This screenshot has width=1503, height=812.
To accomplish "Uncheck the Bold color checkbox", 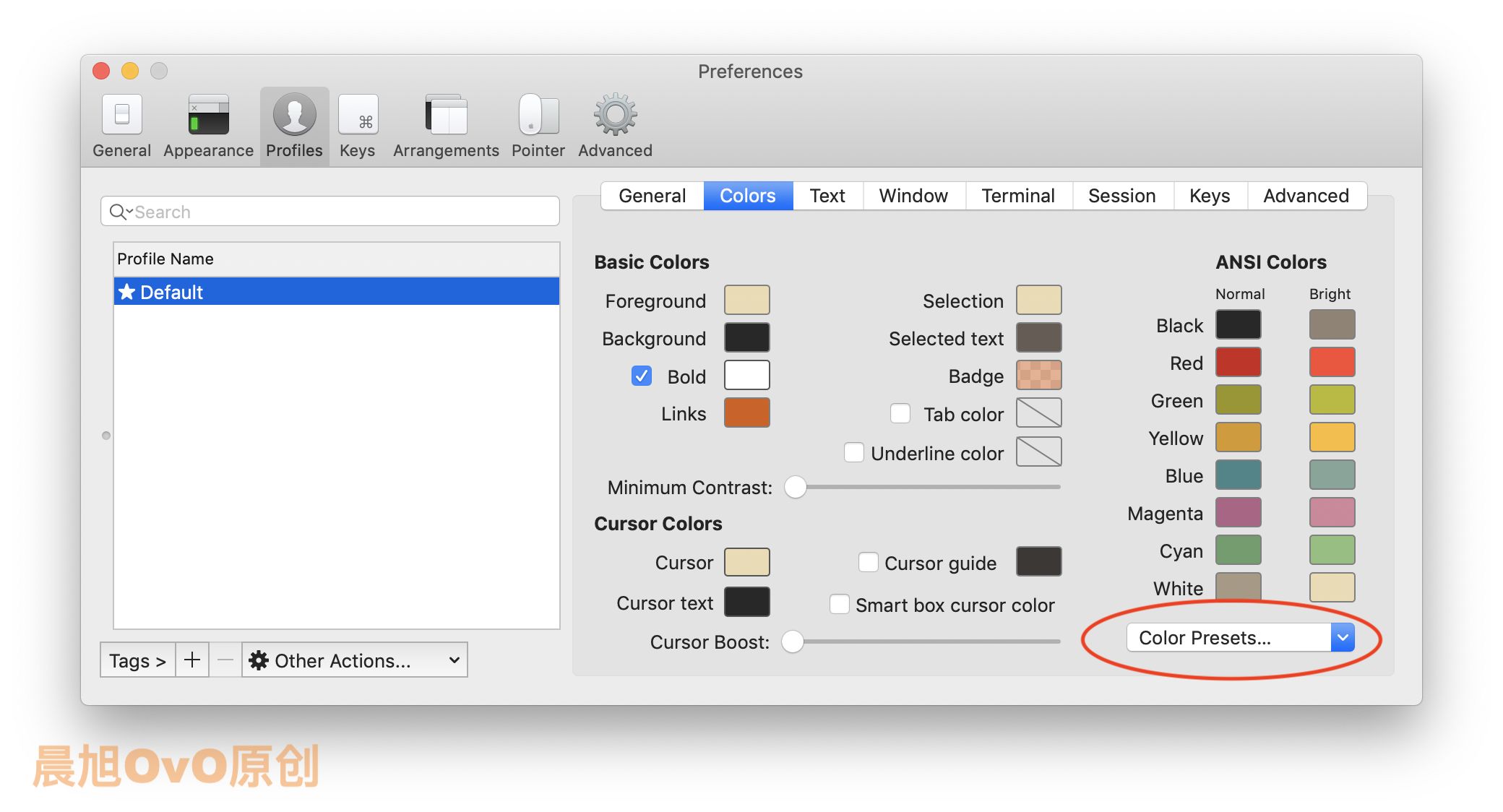I will tap(641, 376).
